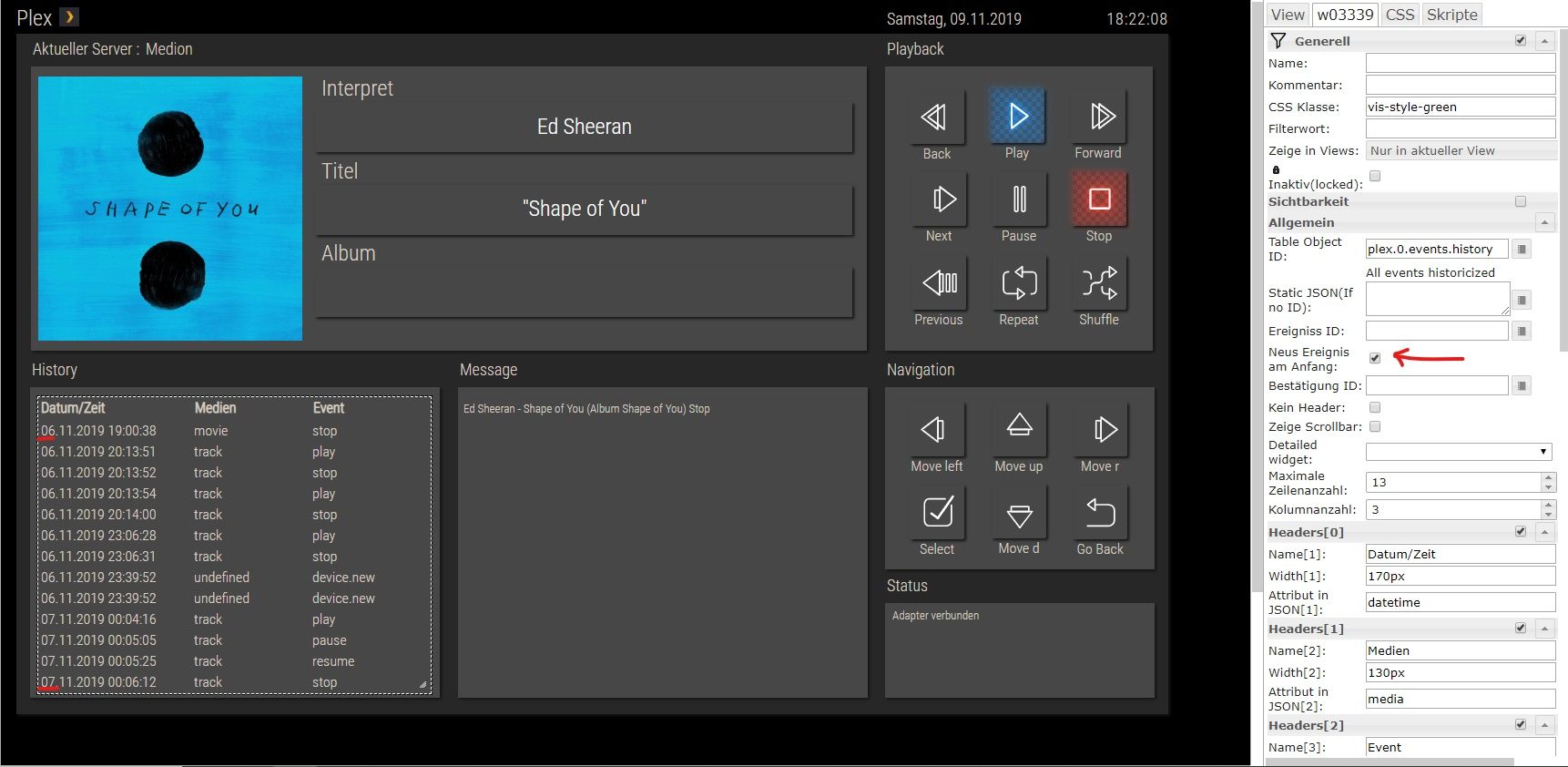Image resolution: width=1568 pixels, height=767 pixels.
Task: Click the Filterwort input field
Action: point(1461,128)
